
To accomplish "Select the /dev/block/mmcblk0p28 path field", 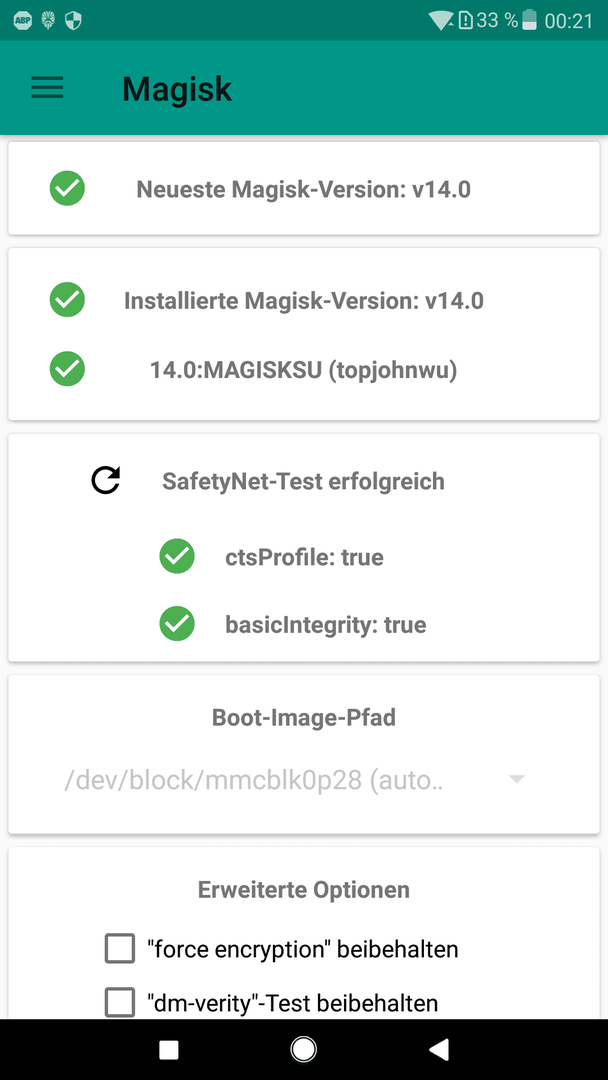I will [294, 780].
